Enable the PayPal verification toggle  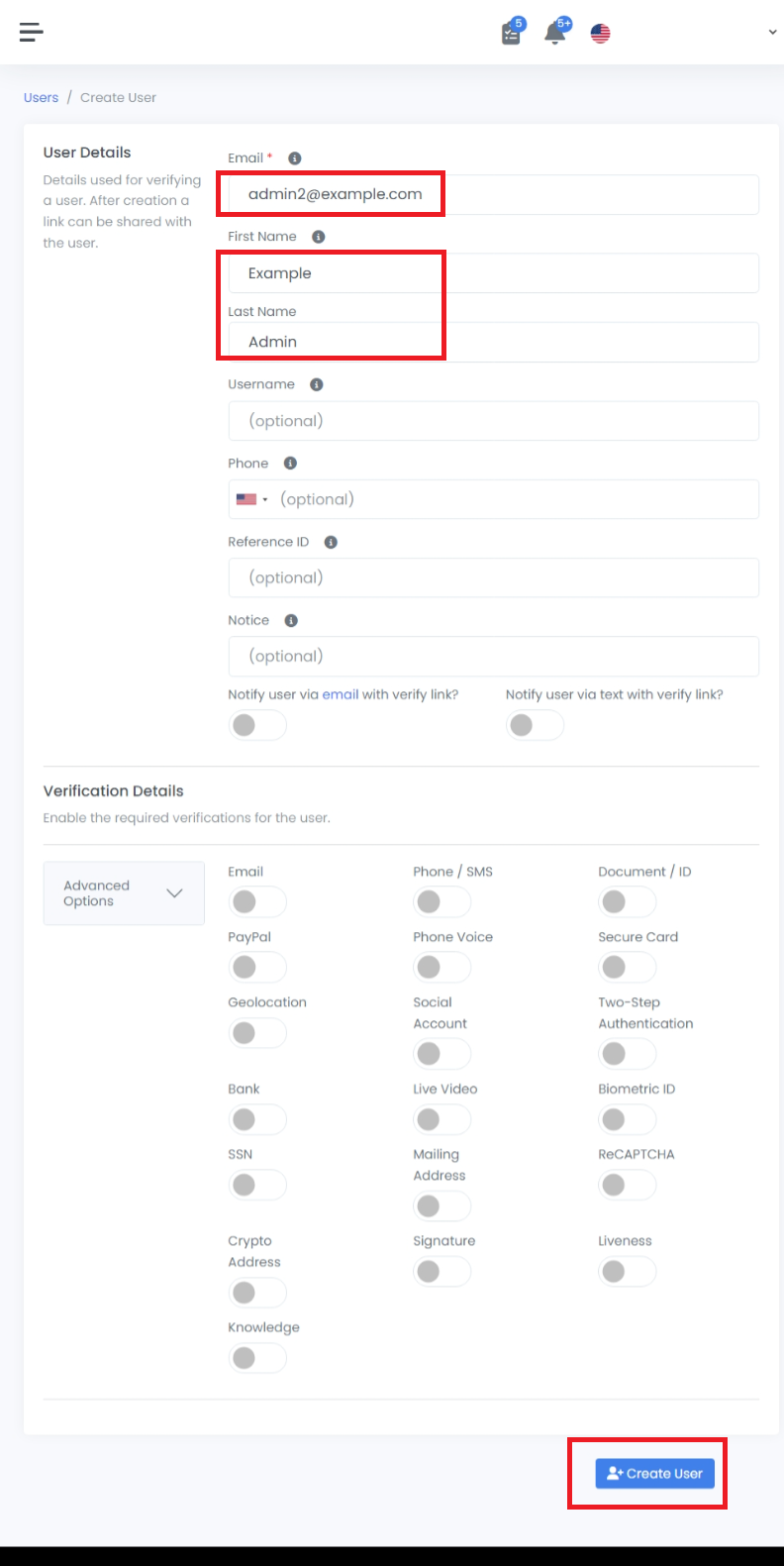[x=256, y=967]
